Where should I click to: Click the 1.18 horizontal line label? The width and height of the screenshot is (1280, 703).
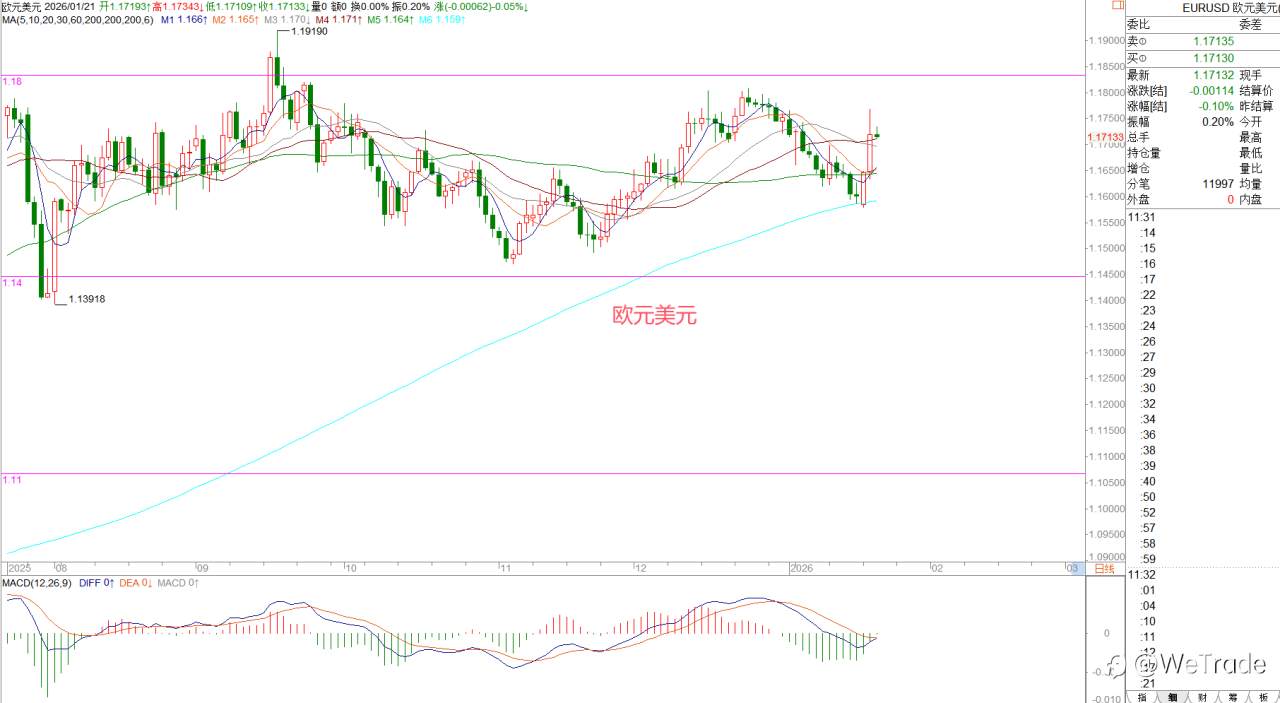[12, 80]
